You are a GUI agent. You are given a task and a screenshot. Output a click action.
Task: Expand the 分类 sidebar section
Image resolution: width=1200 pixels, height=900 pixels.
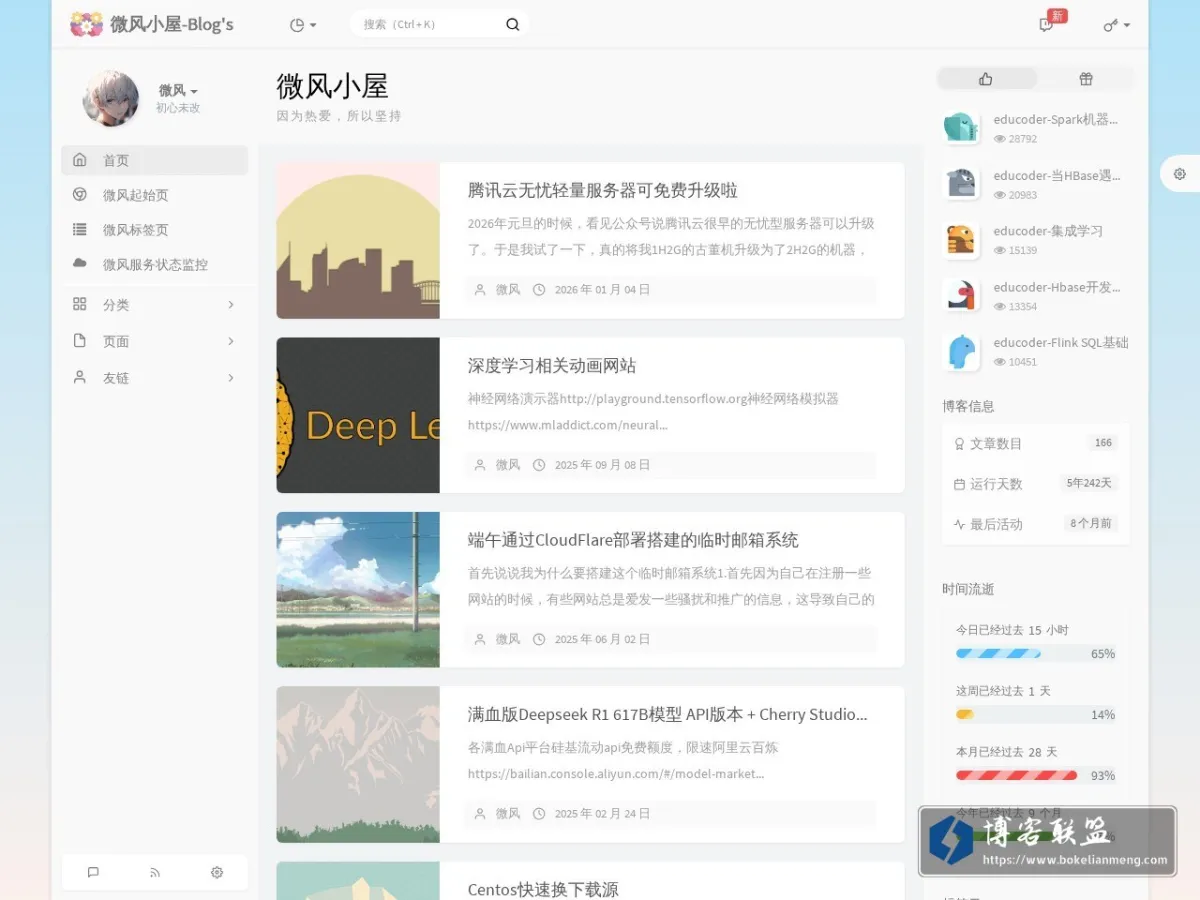154,305
